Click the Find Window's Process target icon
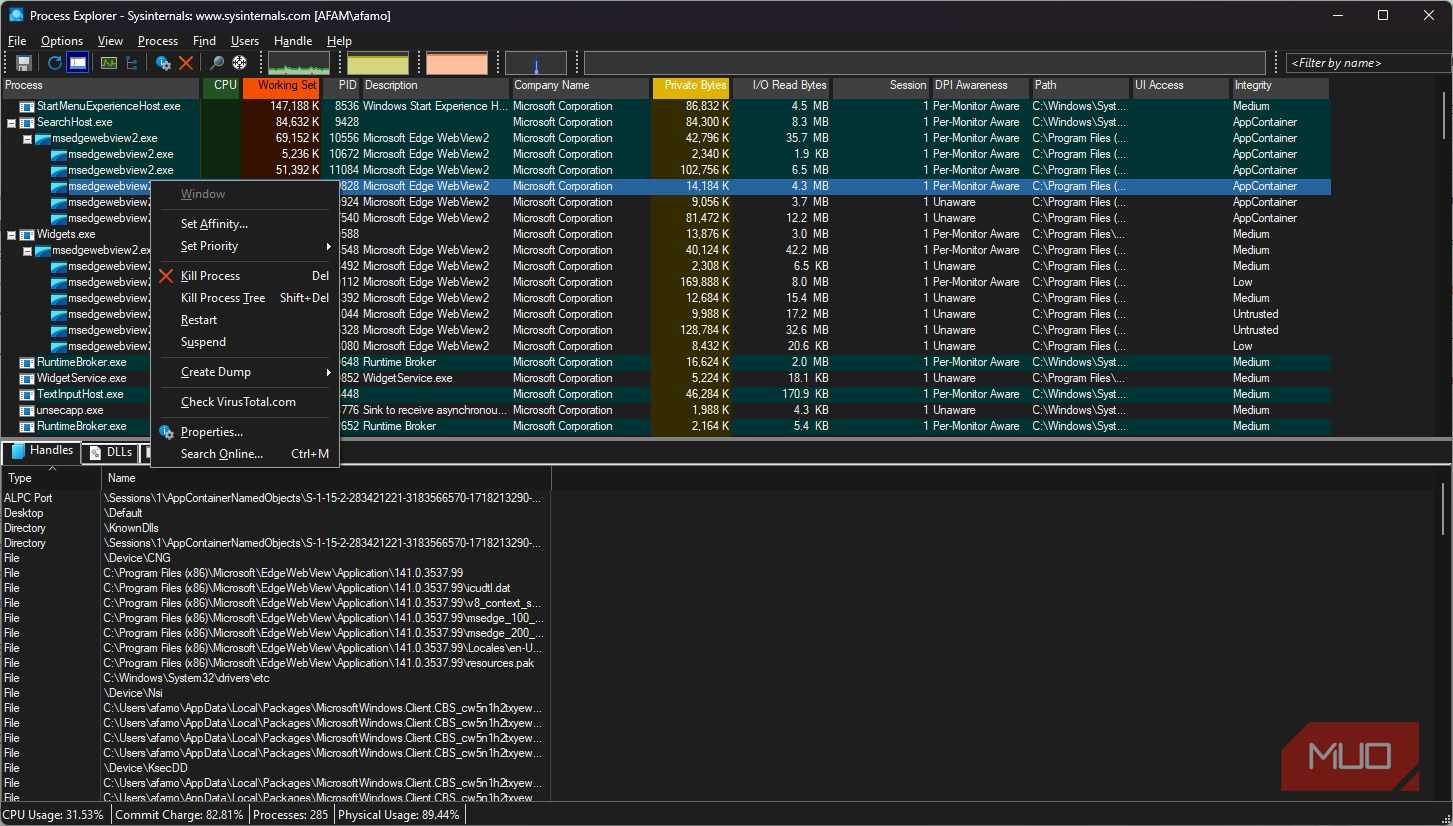 [240, 63]
